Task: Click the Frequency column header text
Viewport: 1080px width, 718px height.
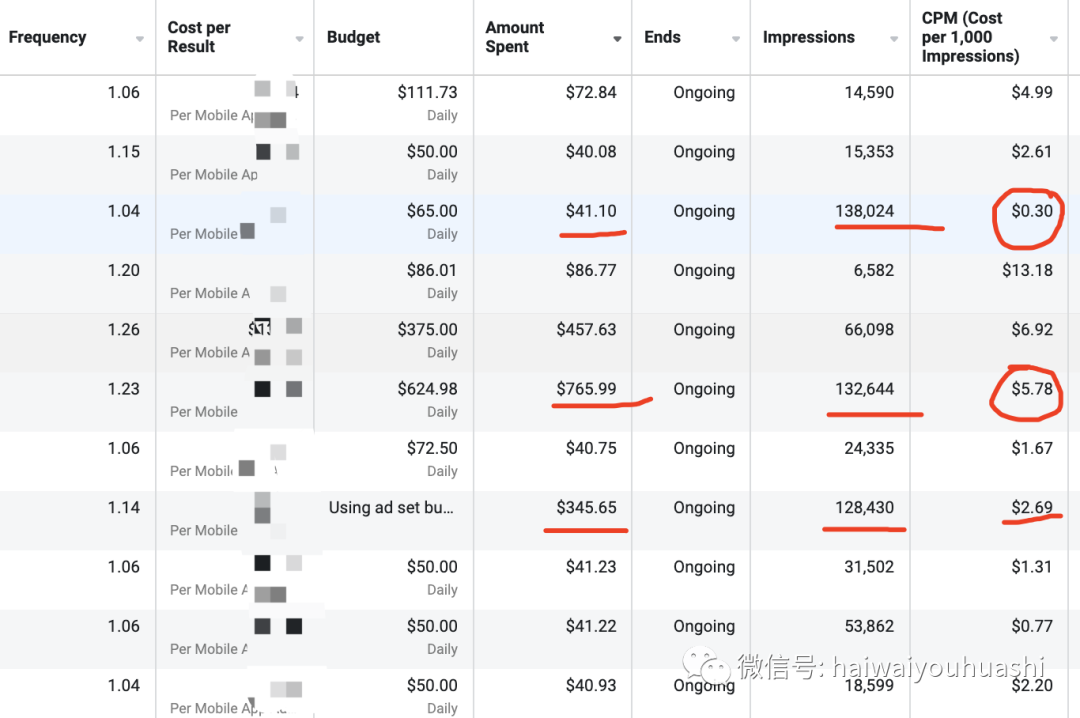Action: coord(48,37)
